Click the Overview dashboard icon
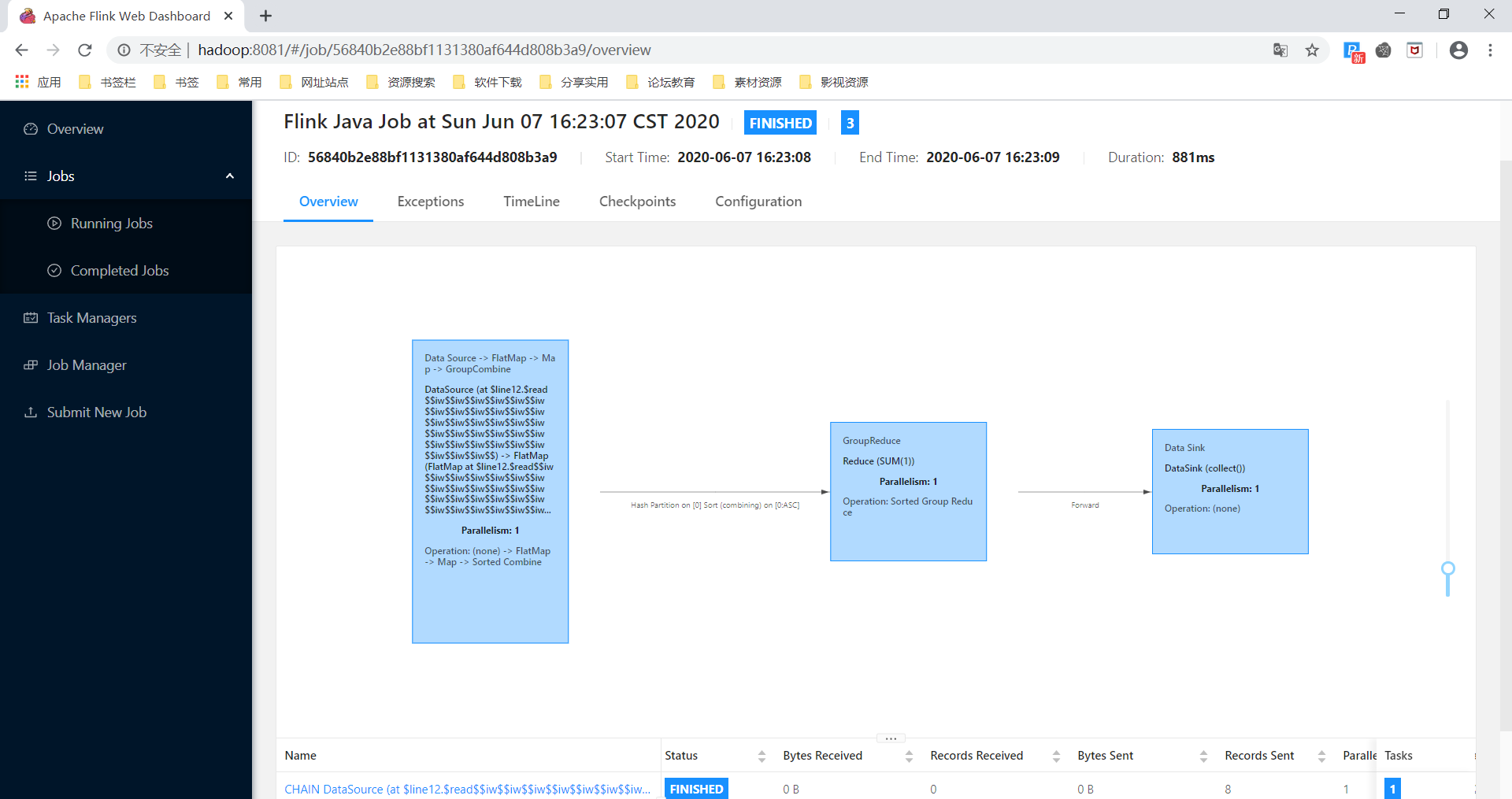1512x799 pixels. pos(31,129)
